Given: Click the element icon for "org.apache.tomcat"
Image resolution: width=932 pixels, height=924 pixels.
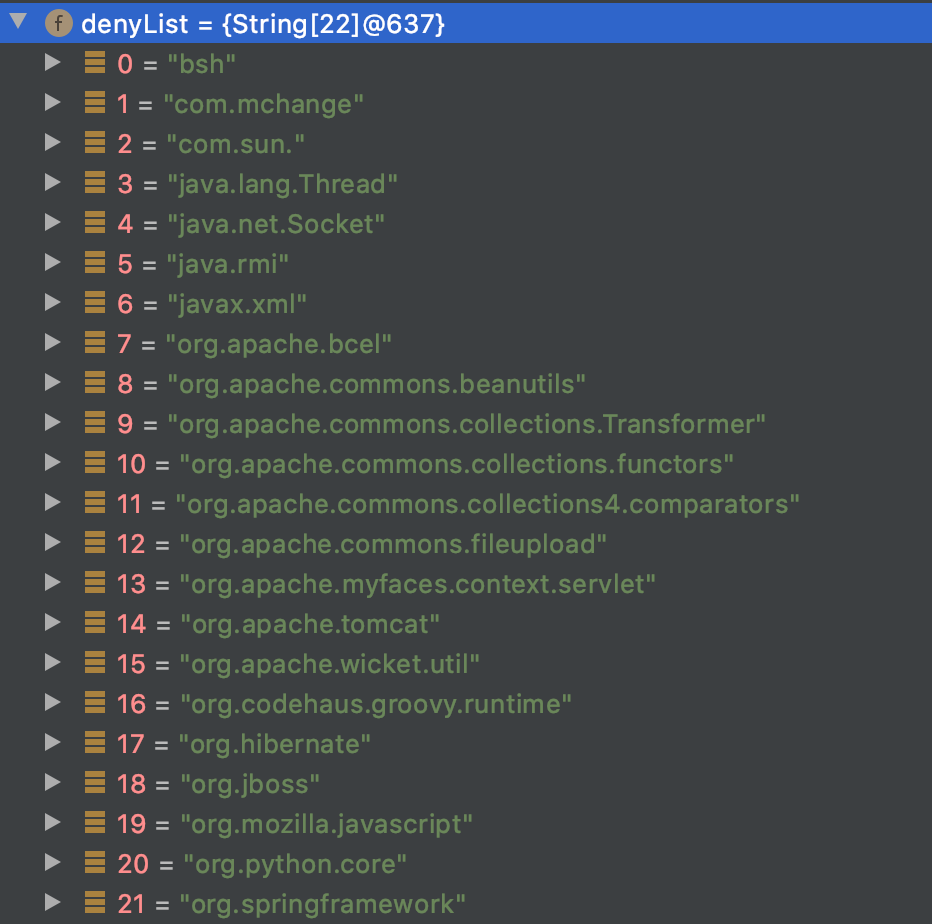Looking at the screenshot, I should click(95, 624).
